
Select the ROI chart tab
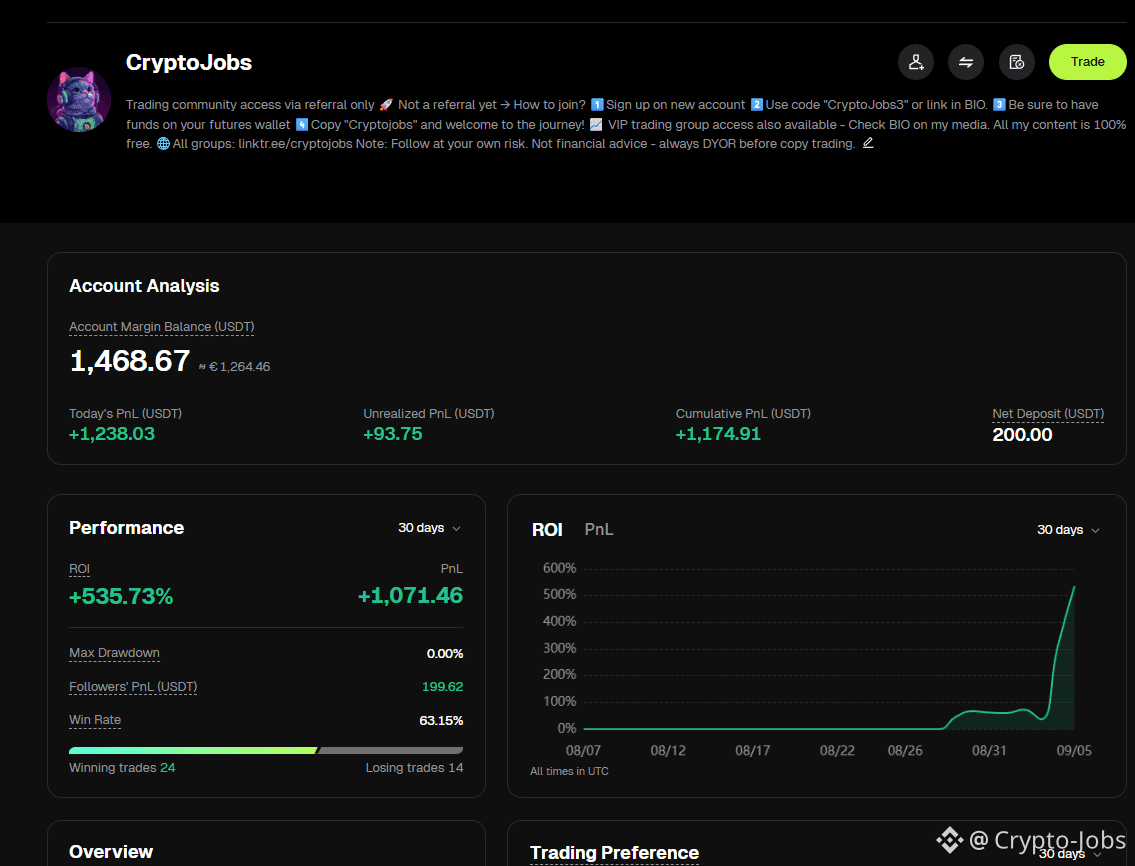pyautogui.click(x=547, y=530)
